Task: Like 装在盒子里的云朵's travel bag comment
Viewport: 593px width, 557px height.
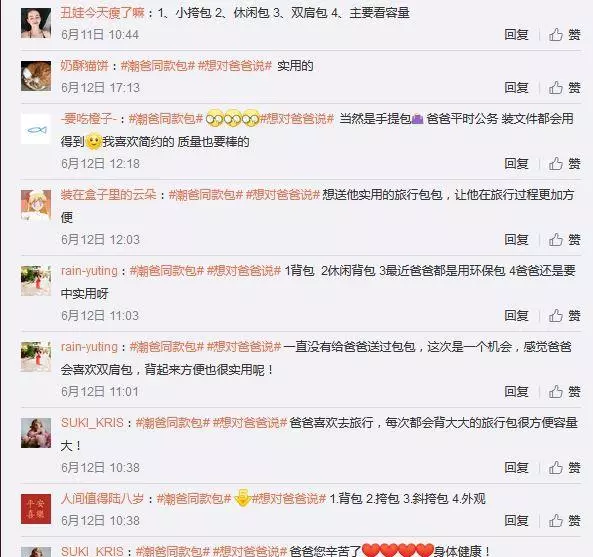Action: [565, 240]
